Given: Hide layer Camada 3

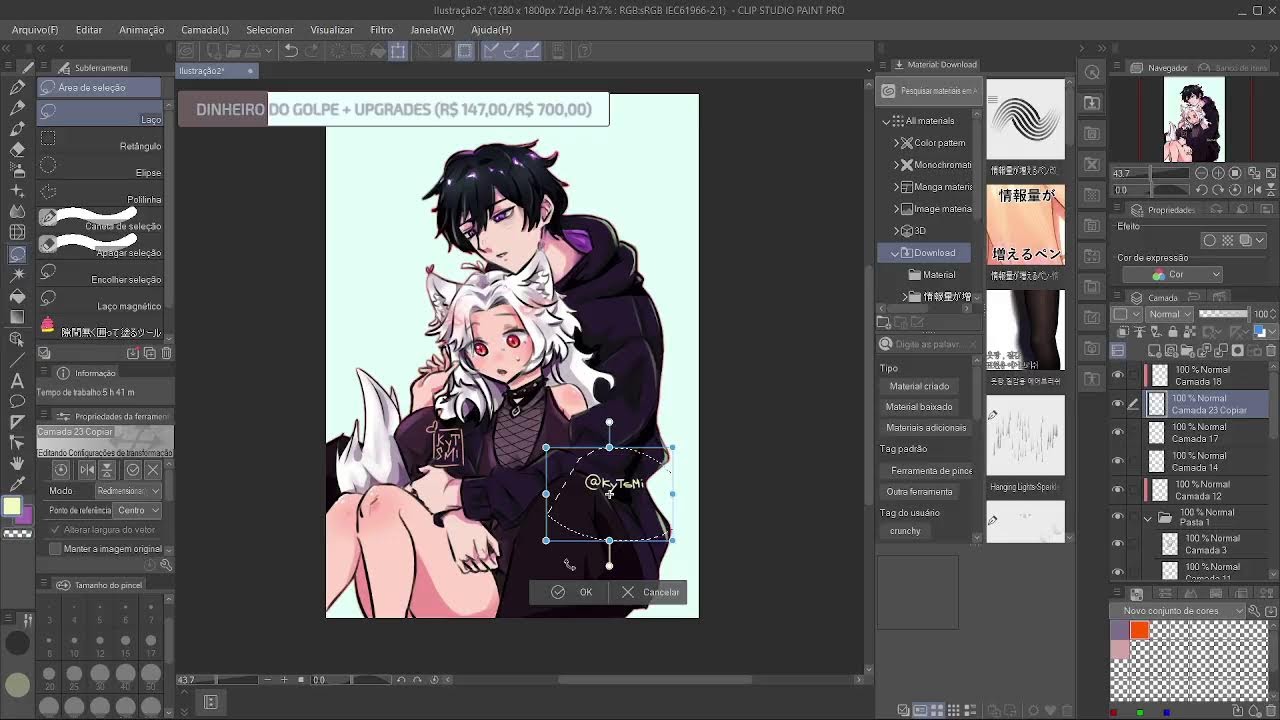Looking at the screenshot, I should (1118, 545).
